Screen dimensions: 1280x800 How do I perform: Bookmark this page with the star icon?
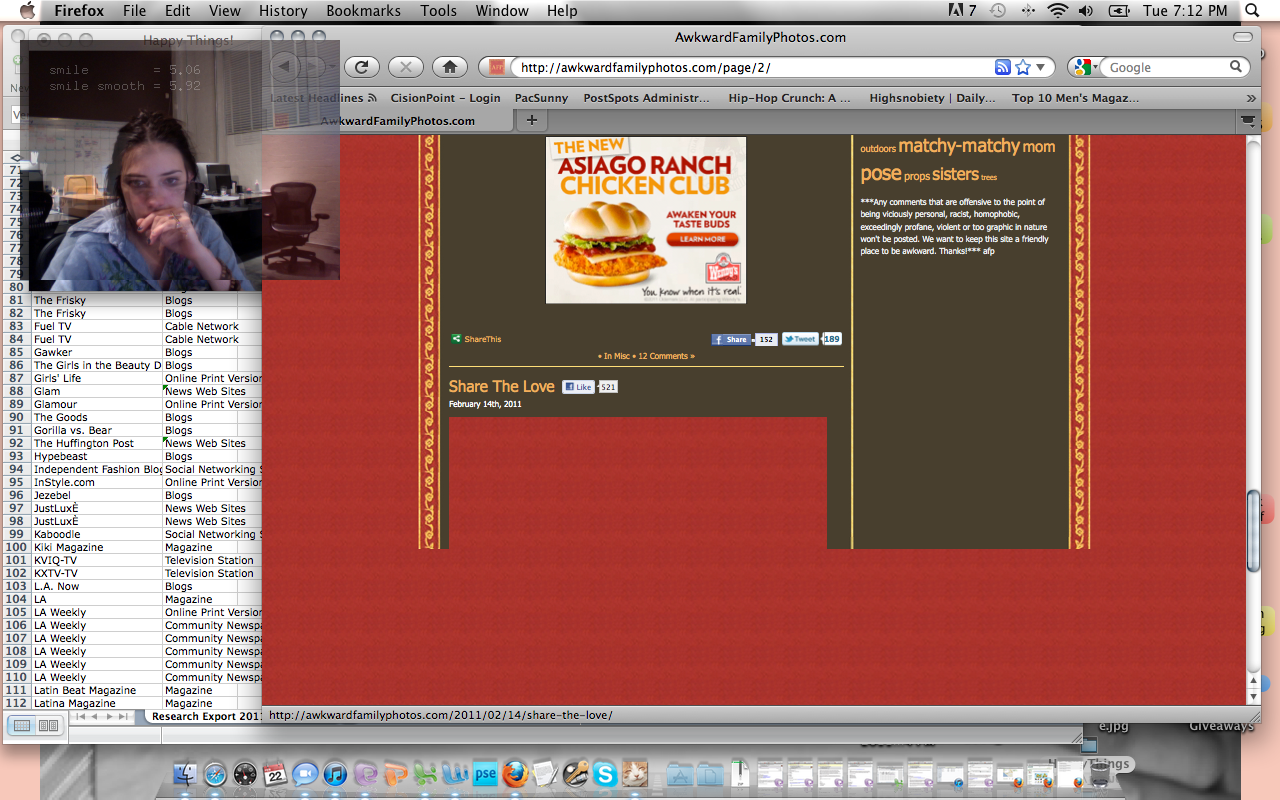tap(1022, 67)
